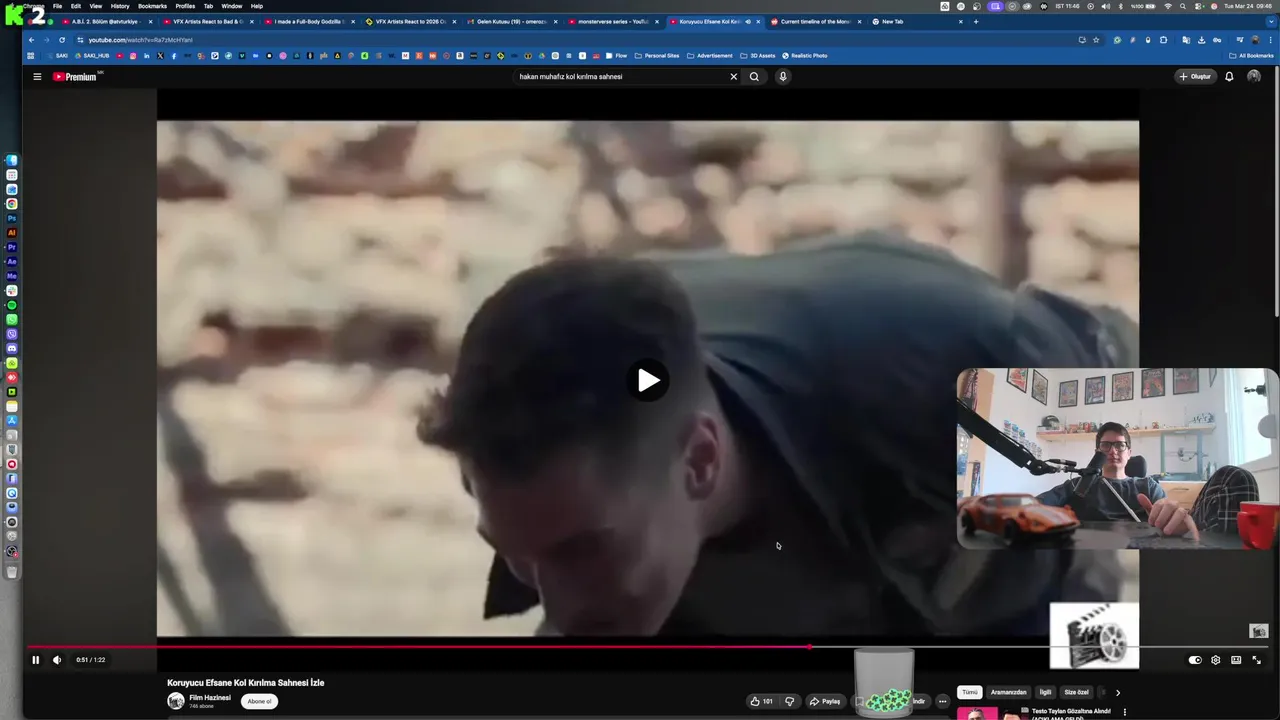This screenshot has width=1280, height=720.
Task: Open the SAKI_HUB bookmark
Action: coord(92,56)
